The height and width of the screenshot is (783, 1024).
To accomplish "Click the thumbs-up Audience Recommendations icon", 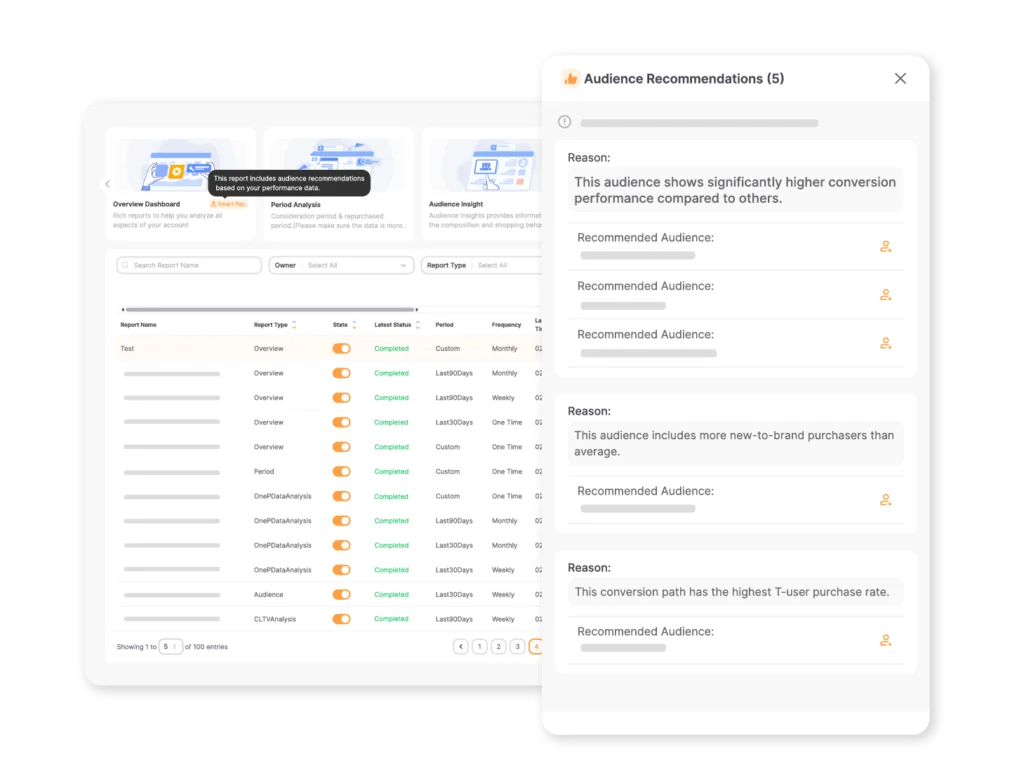I will pyautogui.click(x=570, y=79).
